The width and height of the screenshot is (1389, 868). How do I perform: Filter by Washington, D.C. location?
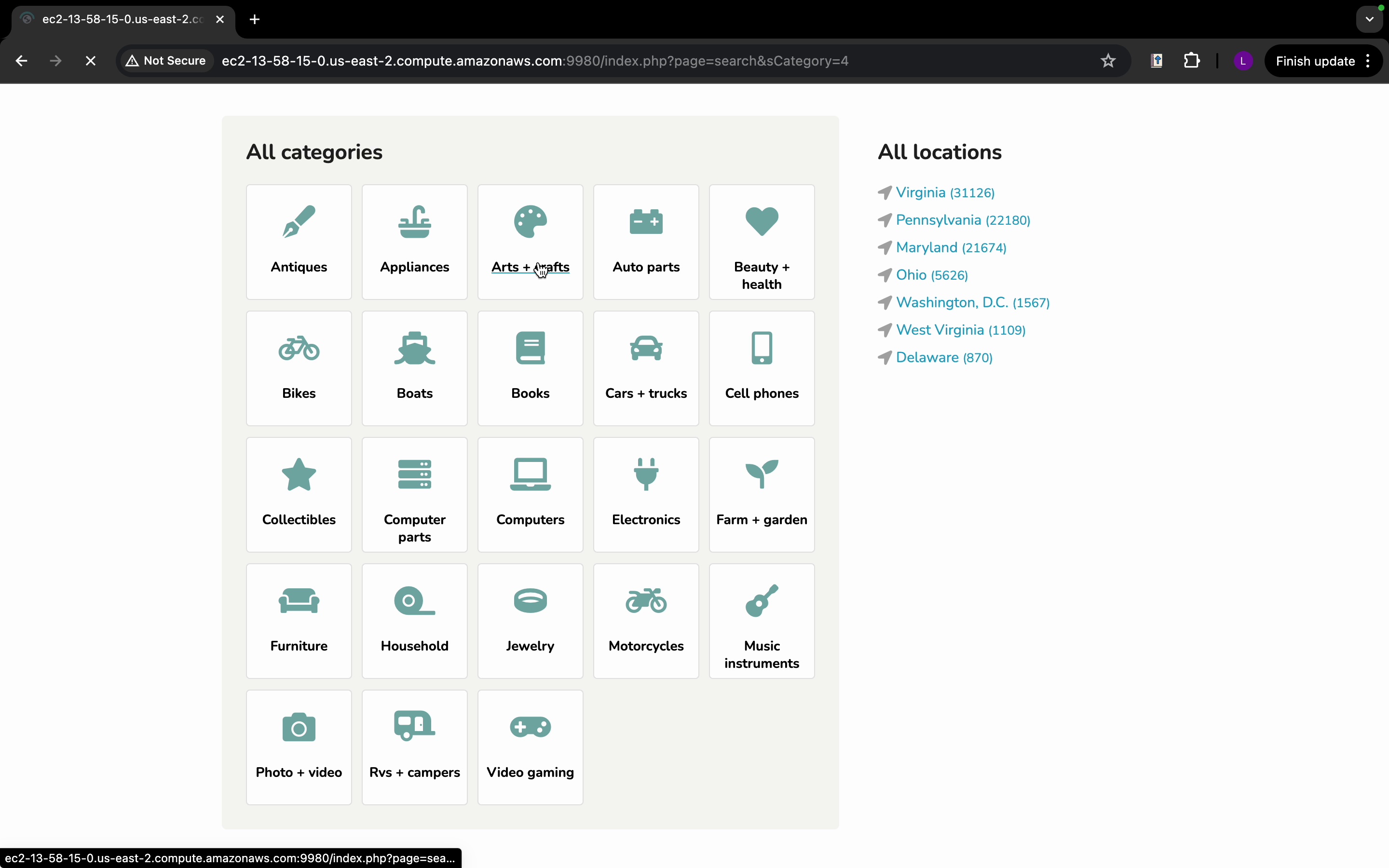point(952,302)
